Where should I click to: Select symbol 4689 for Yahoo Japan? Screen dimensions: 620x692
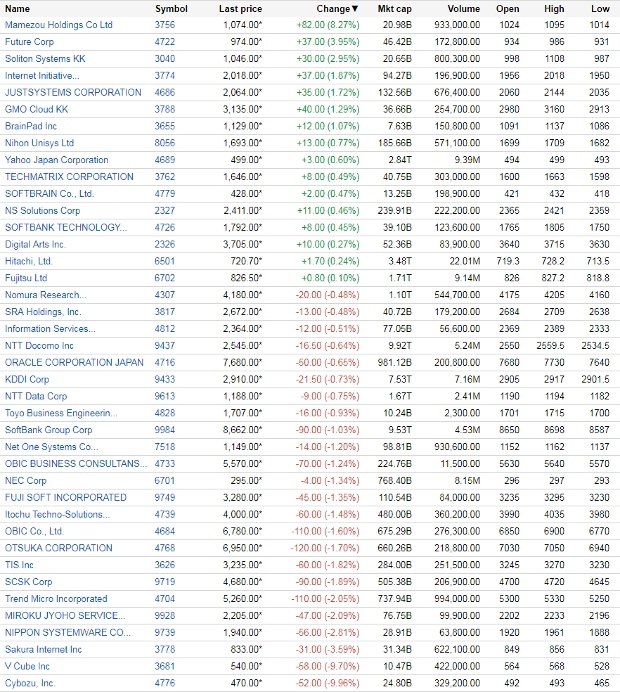coord(165,160)
